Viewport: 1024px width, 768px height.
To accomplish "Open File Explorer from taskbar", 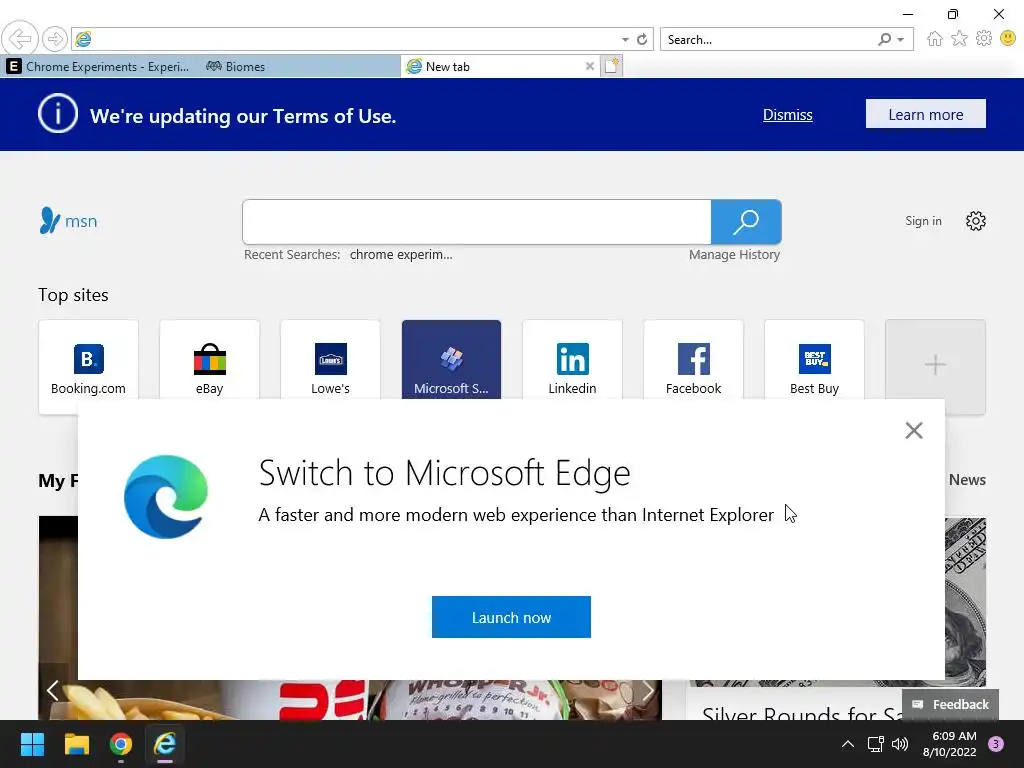I will point(76,744).
